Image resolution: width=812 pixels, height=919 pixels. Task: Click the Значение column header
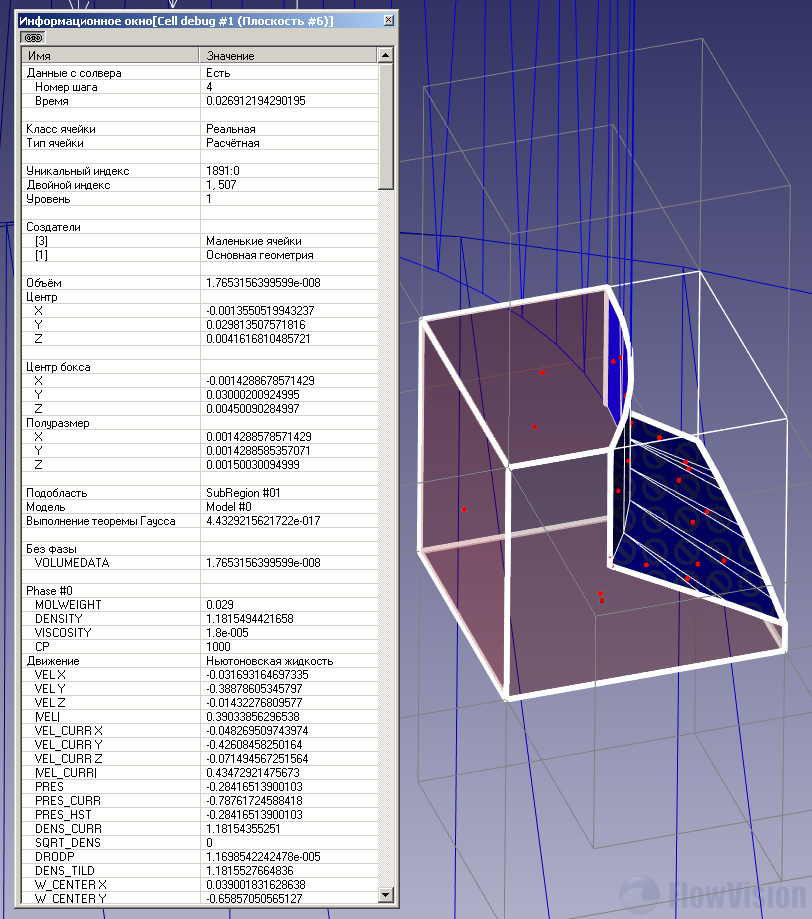[x=288, y=56]
